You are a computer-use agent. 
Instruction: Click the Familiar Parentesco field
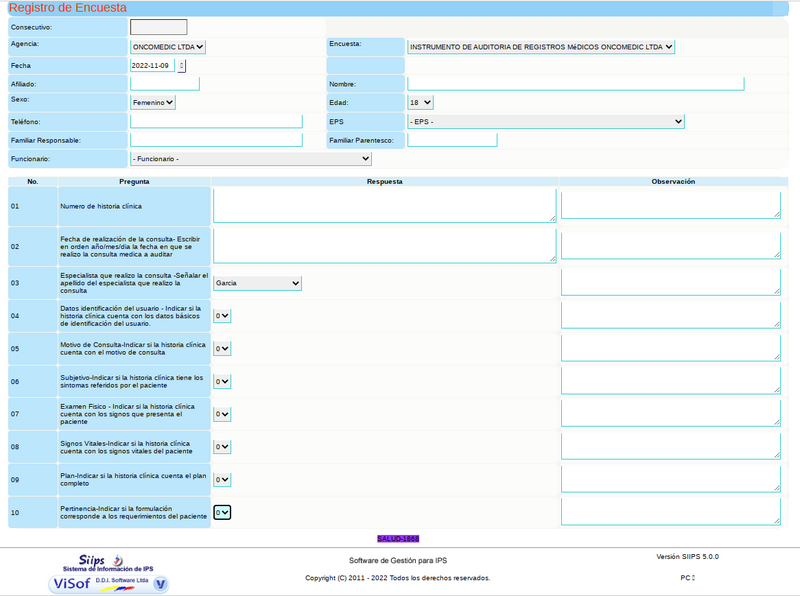452,140
